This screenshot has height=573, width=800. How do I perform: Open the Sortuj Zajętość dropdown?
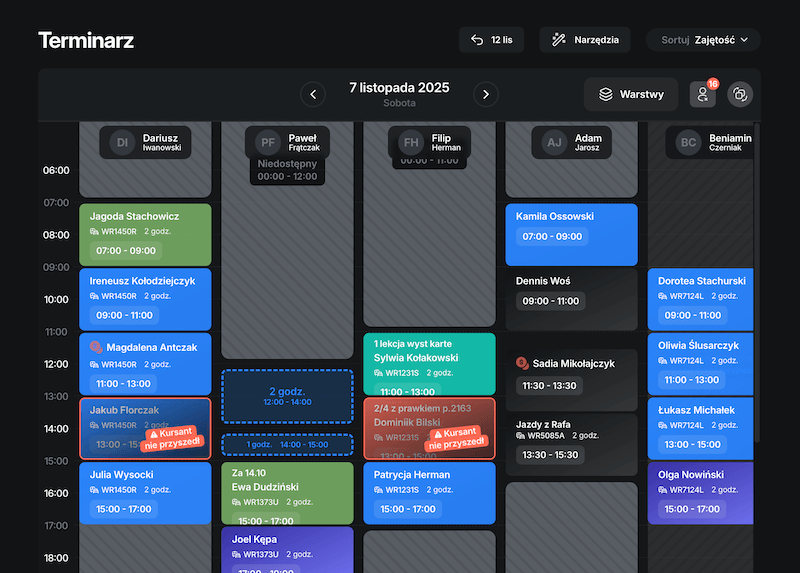tap(703, 40)
